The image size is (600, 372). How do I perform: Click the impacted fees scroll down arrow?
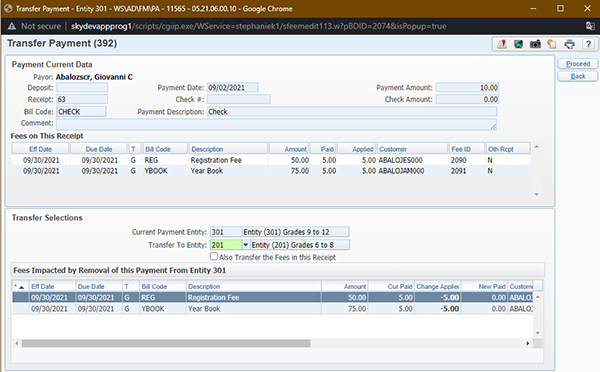pyautogui.click(x=538, y=333)
